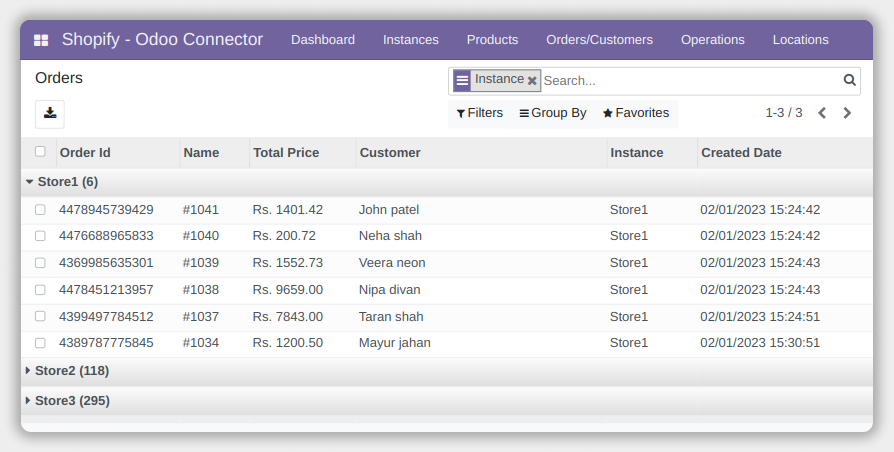894x452 pixels.
Task: Click customer Veera neon
Action: click(392, 263)
